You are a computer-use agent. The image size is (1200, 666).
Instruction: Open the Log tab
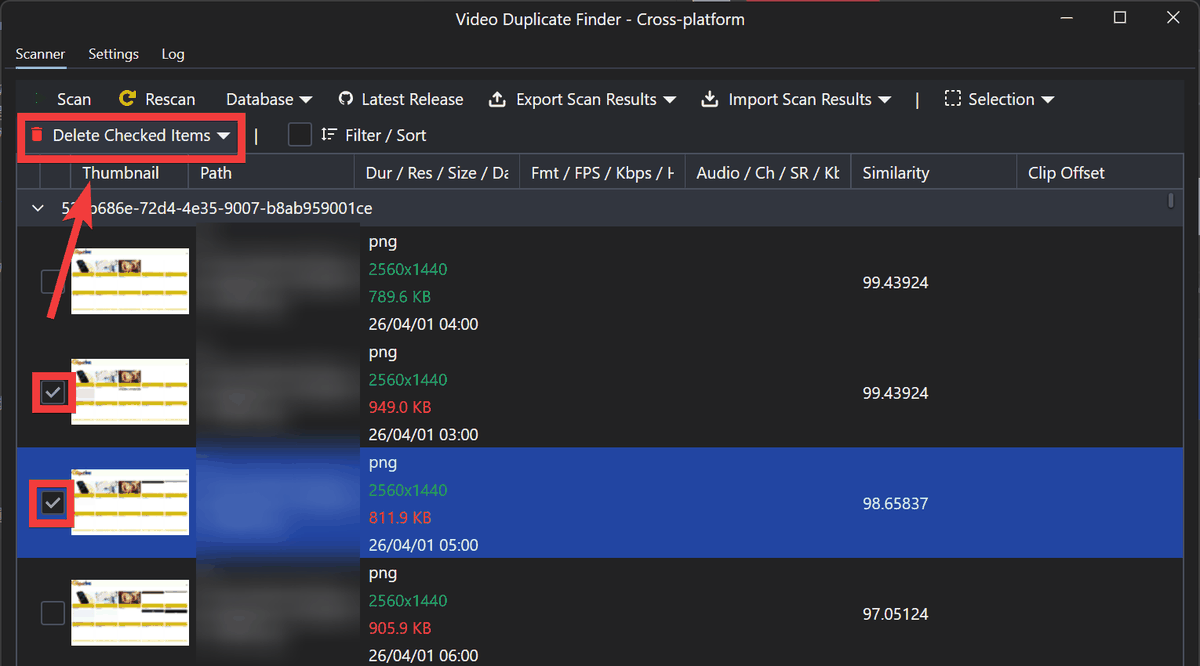click(173, 54)
